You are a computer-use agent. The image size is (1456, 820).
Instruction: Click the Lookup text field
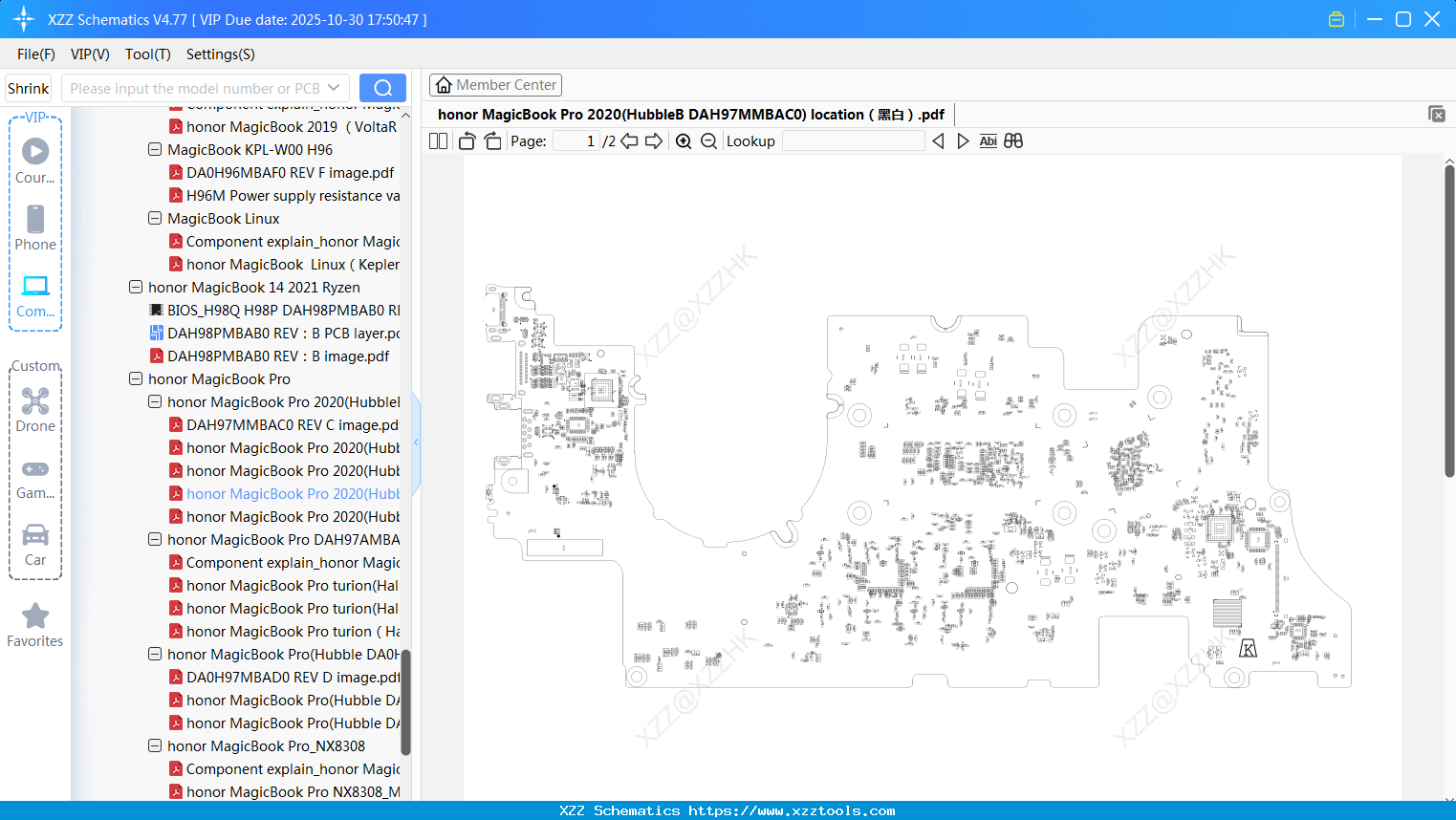[854, 141]
